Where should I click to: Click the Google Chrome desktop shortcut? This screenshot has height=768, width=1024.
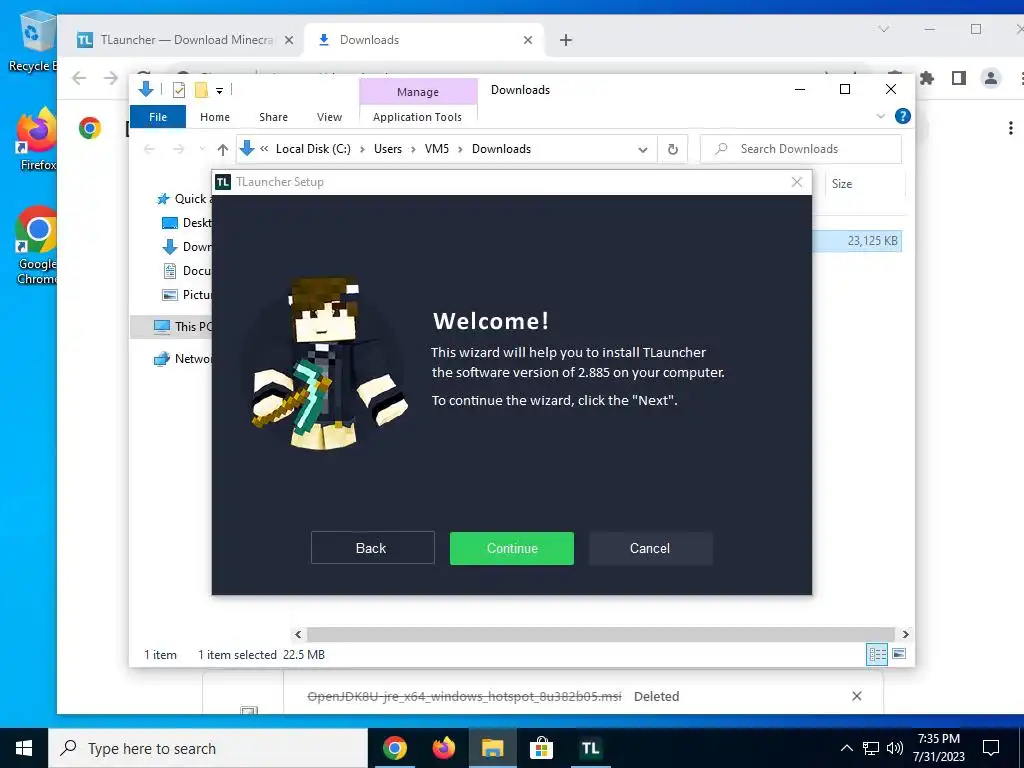pos(36,246)
